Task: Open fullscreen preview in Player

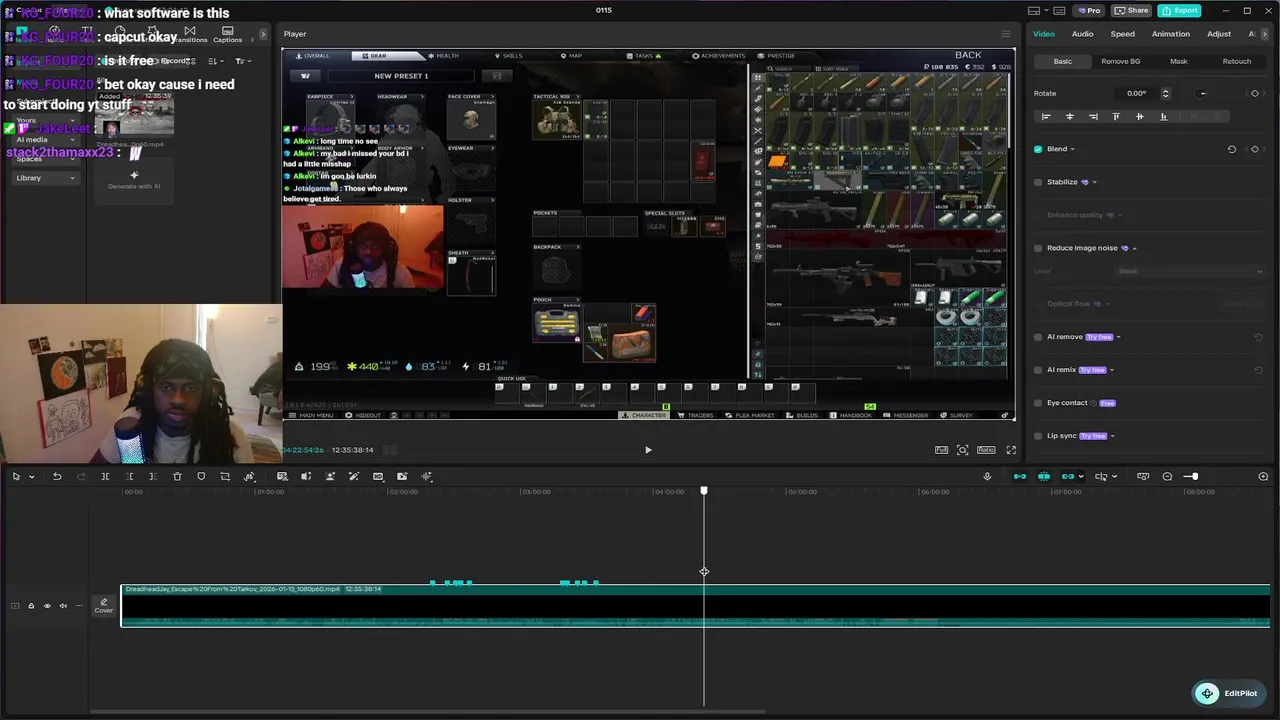Action: (x=1011, y=450)
